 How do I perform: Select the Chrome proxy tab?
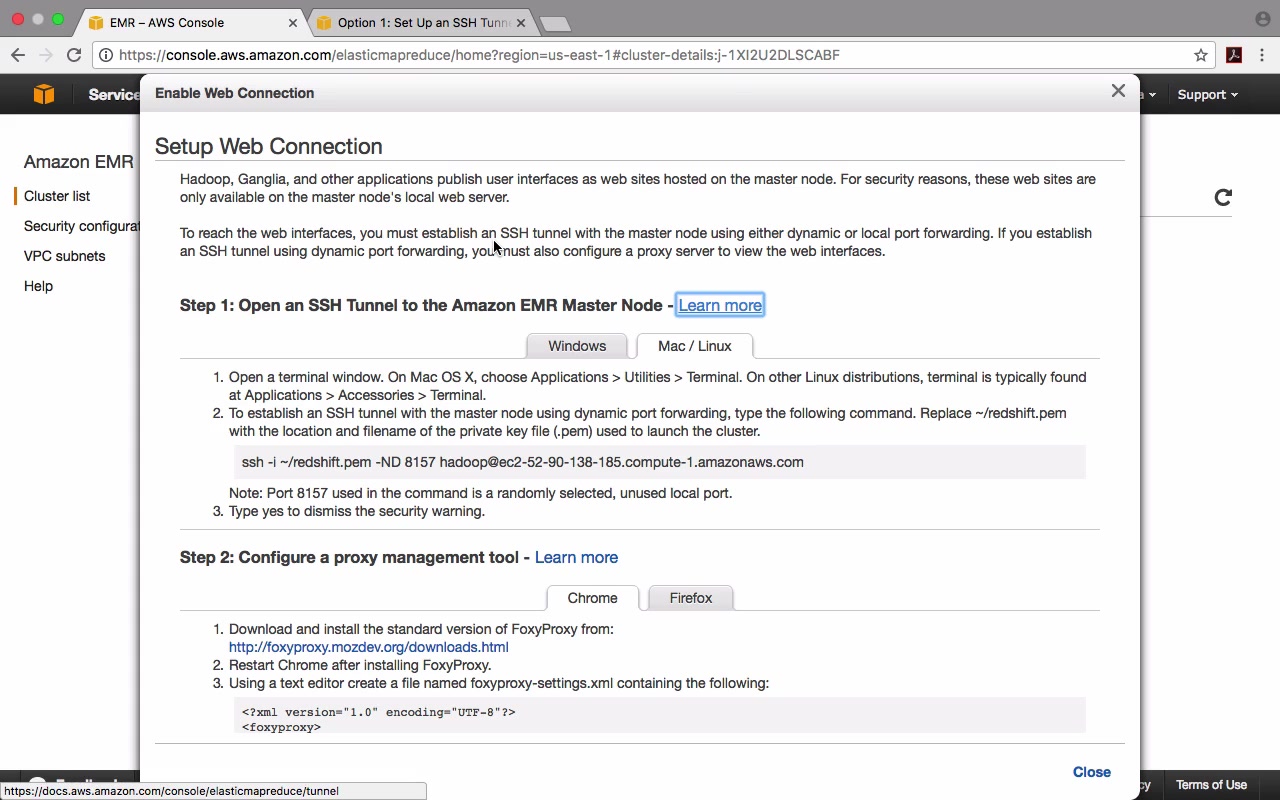click(592, 598)
